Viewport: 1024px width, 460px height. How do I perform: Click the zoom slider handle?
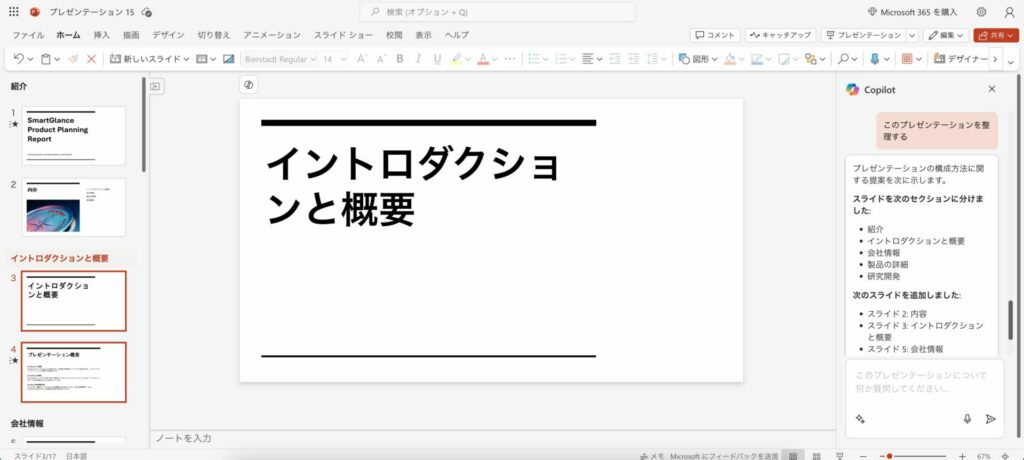click(889, 455)
